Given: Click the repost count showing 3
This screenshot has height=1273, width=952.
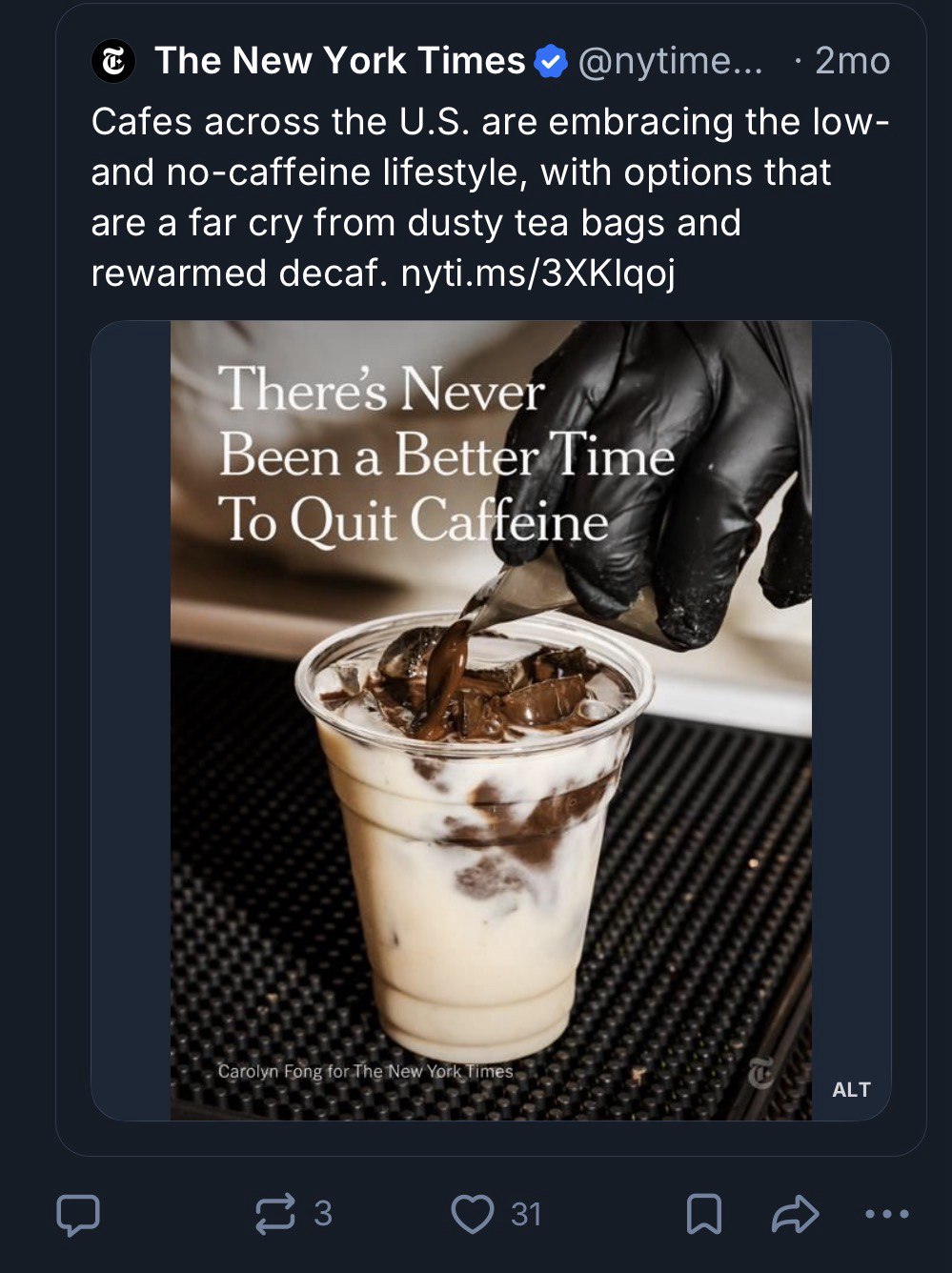Looking at the screenshot, I should (x=323, y=1214).
